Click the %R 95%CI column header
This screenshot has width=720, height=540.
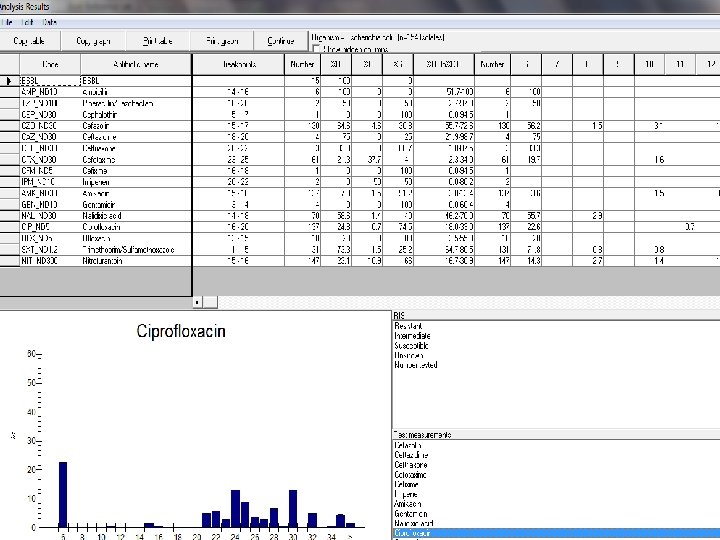[x=444, y=64]
